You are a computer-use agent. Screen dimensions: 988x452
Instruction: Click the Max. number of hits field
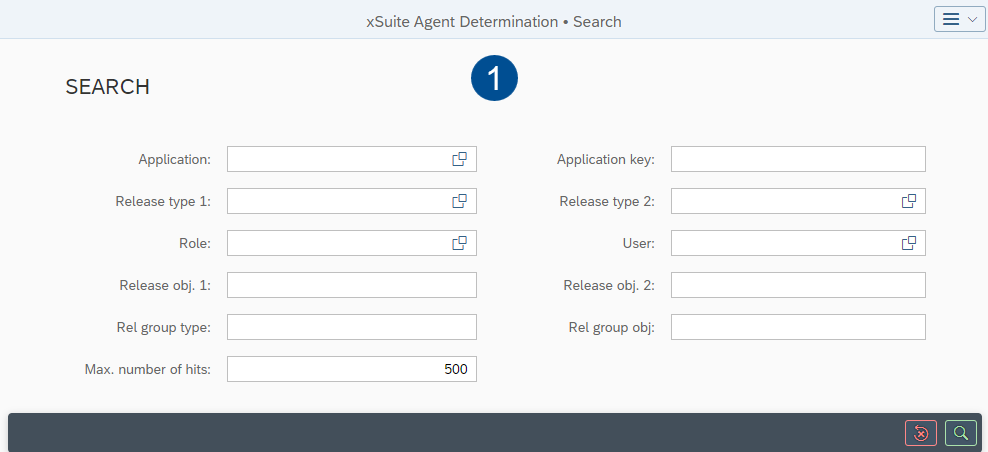pos(351,369)
